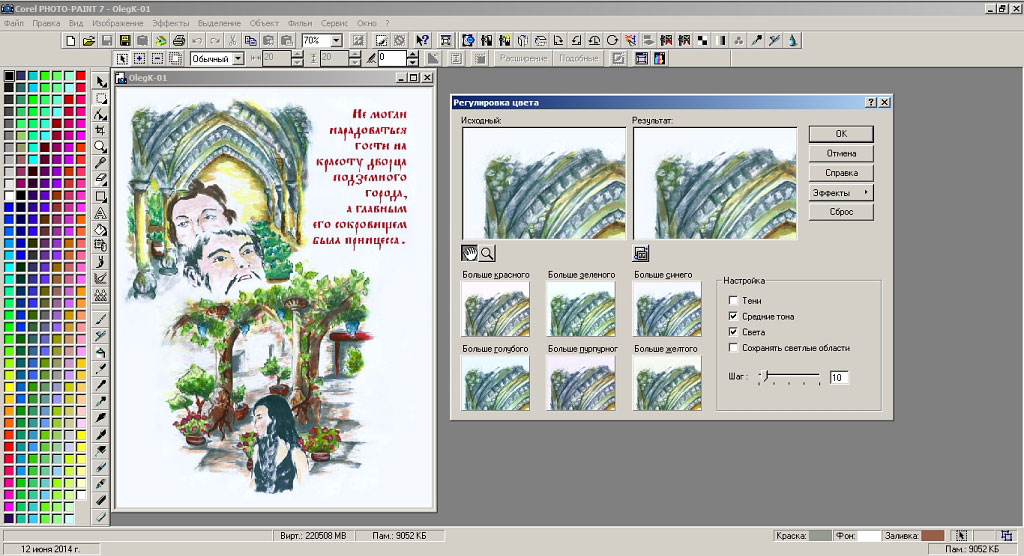Viewport: 1024px width, 556px height.
Task: Click the colorful channels icon on property bar
Action: coord(659,58)
